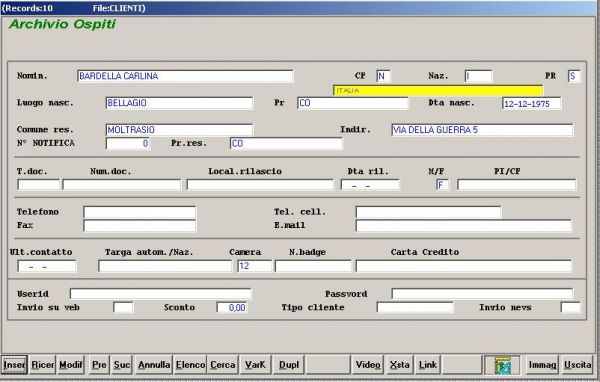Click the Cerca button
This screenshot has width=600, height=382.
pos(222,365)
